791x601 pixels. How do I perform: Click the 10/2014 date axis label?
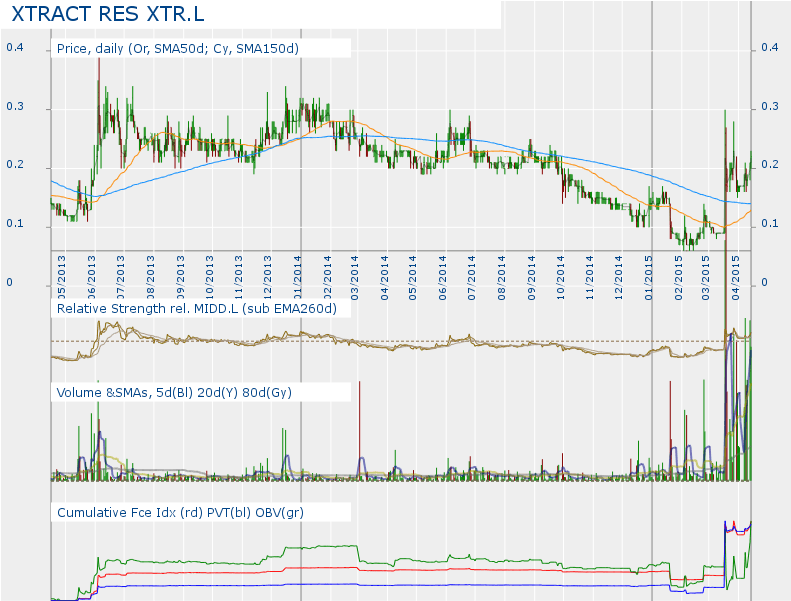(560, 278)
